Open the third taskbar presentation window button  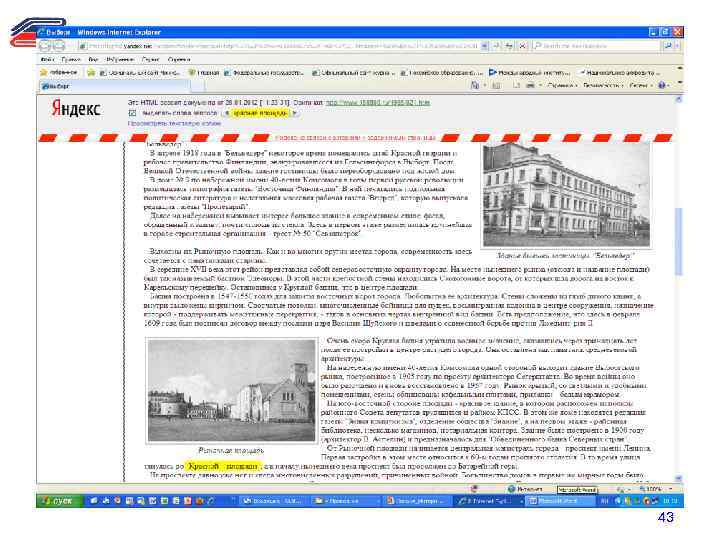[416, 501]
